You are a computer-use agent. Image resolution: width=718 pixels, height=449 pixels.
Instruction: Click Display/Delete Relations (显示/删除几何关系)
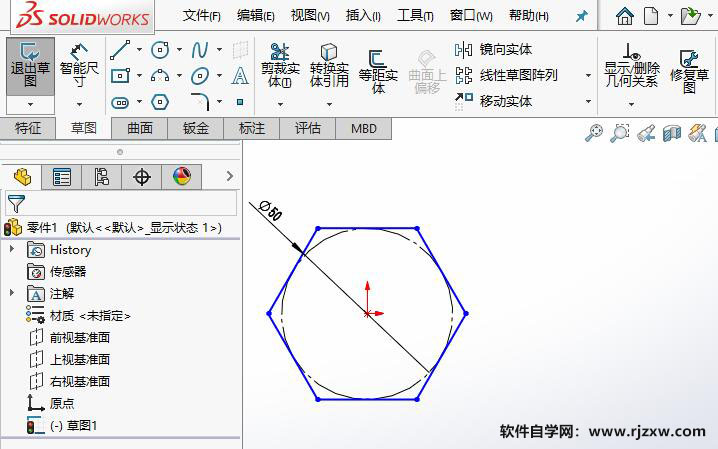click(631, 65)
